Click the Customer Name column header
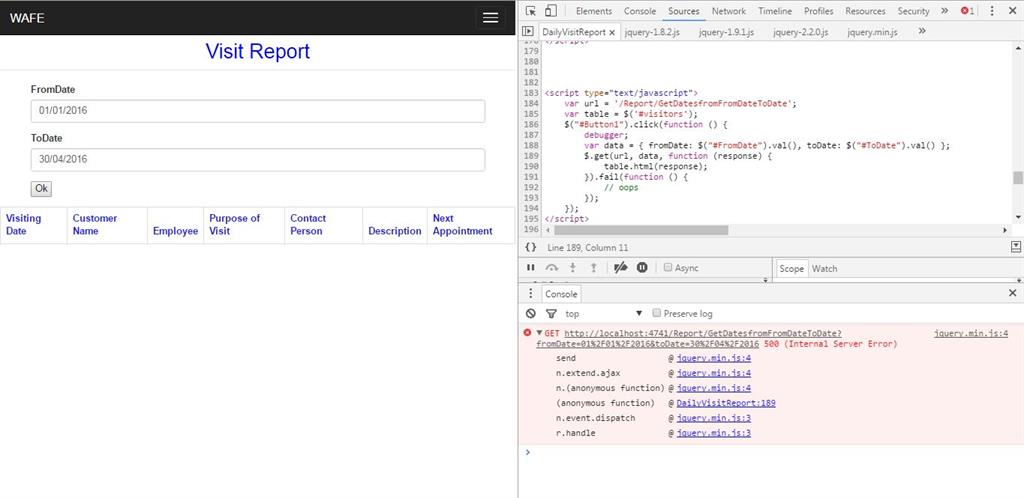The image size is (1024, 498). point(106,225)
